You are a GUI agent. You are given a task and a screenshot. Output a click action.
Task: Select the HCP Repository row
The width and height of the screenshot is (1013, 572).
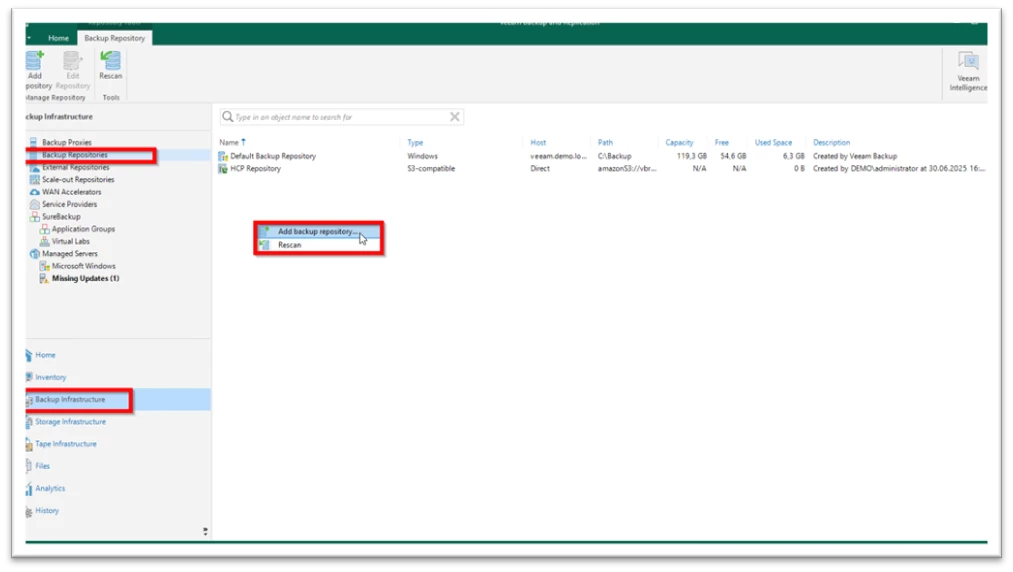[x=602, y=169]
